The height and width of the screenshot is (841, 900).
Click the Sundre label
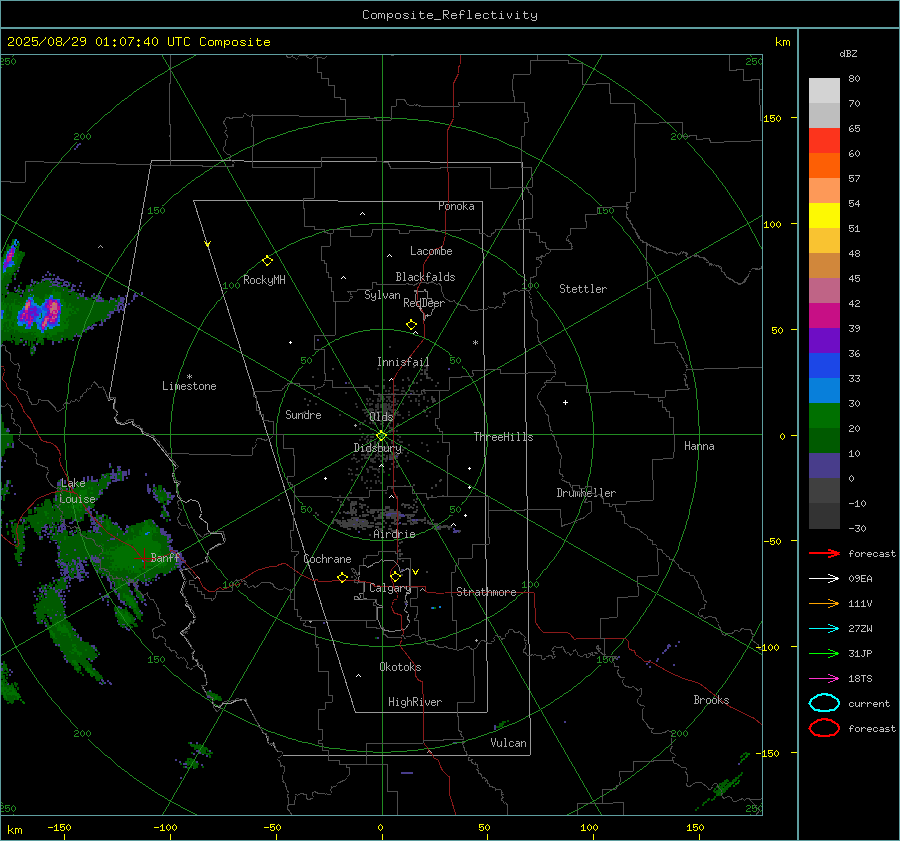303,415
